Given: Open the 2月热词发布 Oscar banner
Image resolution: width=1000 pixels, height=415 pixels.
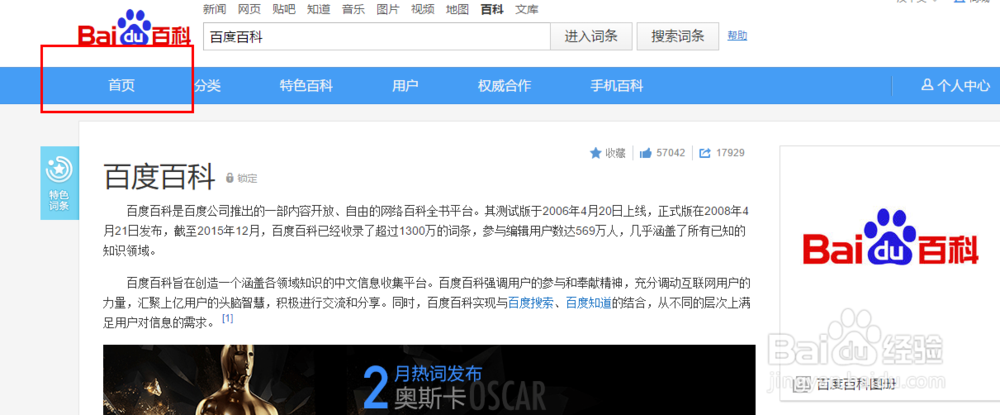Looking at the screenshot, I should (429, 380).
